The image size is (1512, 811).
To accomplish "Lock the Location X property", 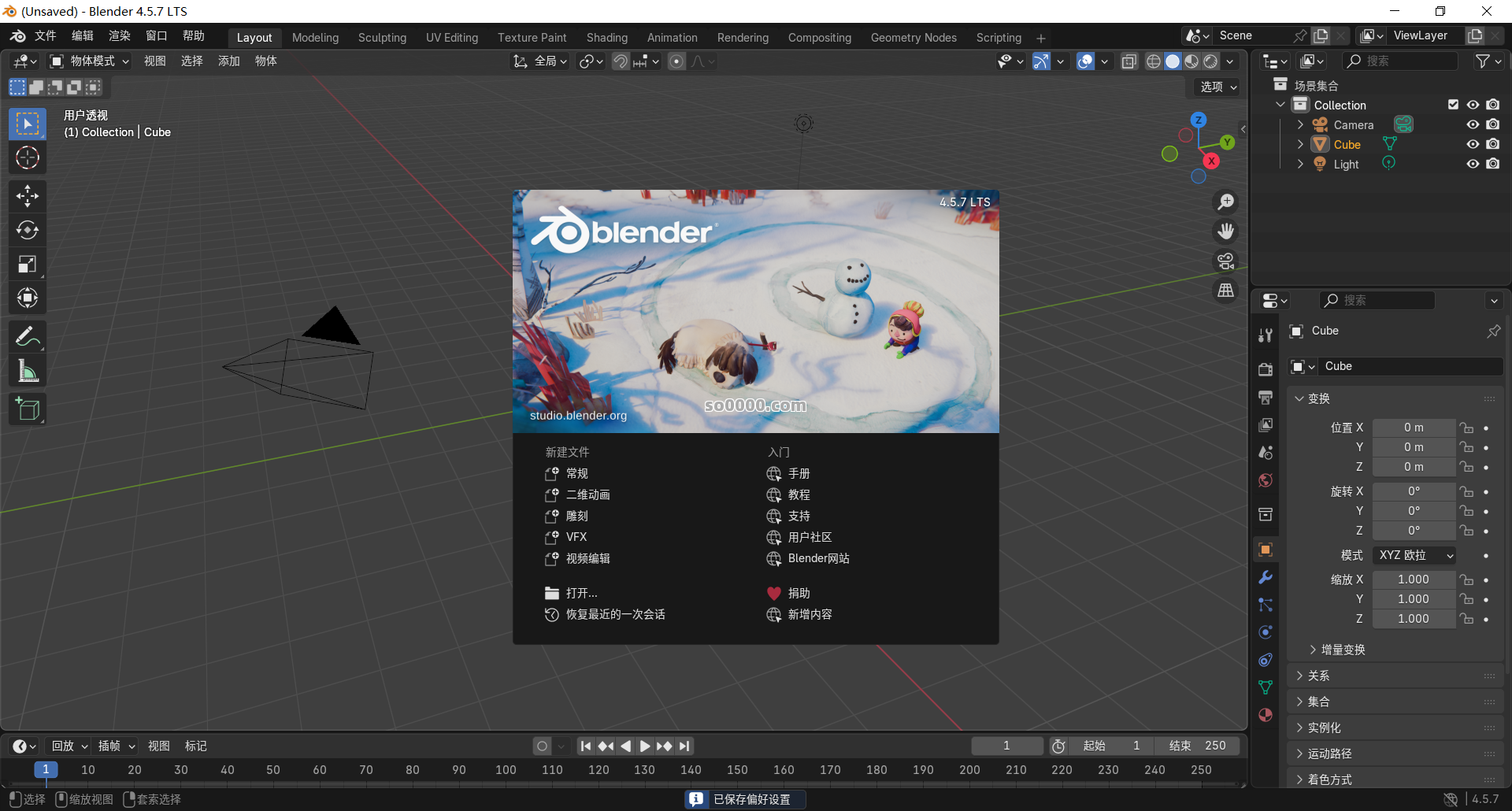I will (1466, 428).
